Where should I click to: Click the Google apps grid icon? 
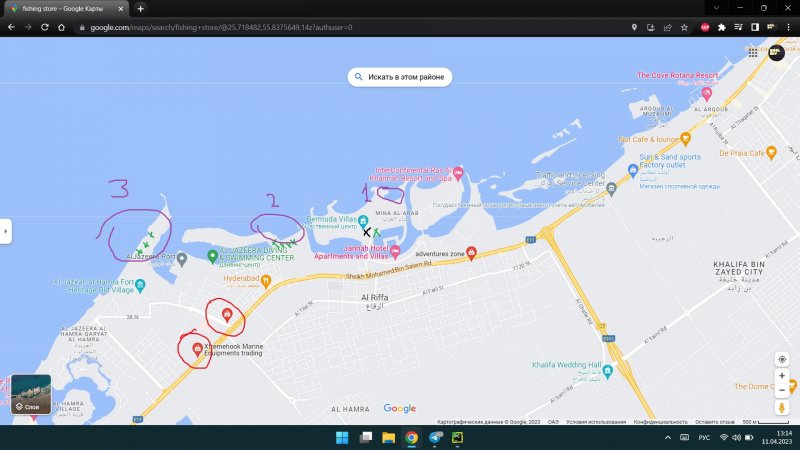click(752, 51)
